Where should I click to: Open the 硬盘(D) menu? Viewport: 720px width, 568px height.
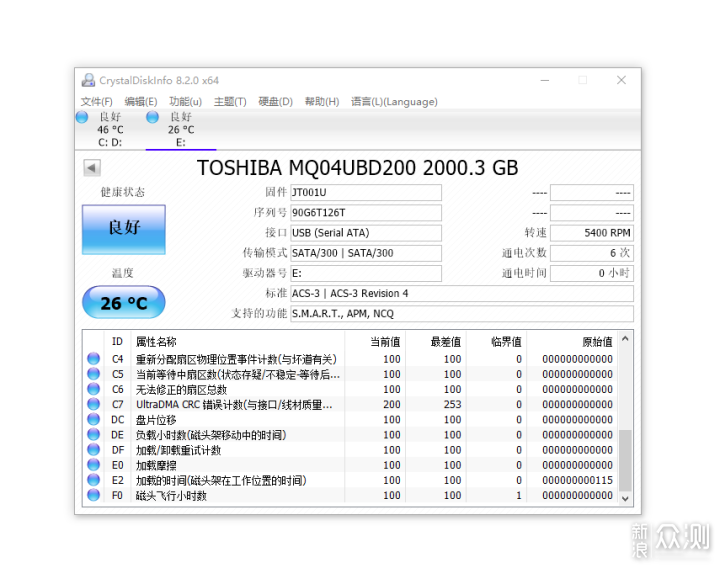coord(276,101)
